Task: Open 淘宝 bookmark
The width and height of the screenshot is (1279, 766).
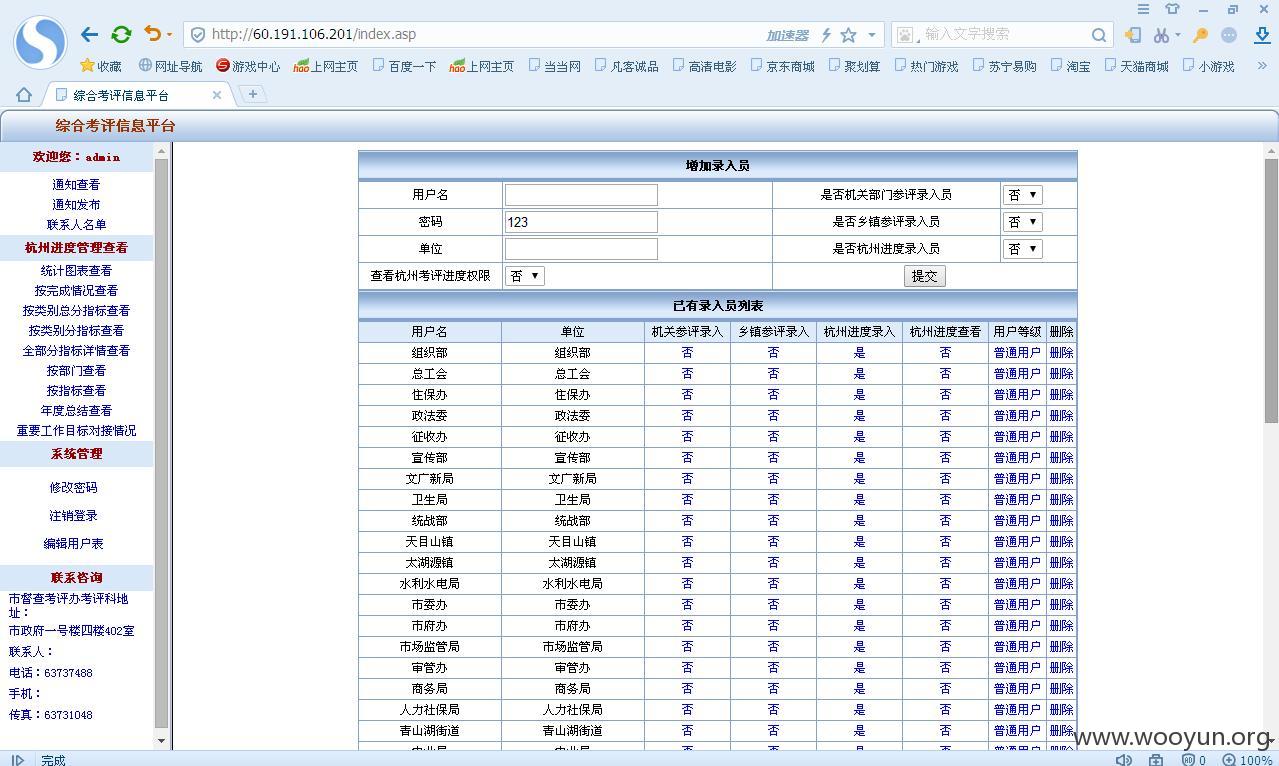Action: tap(1070, 66)
